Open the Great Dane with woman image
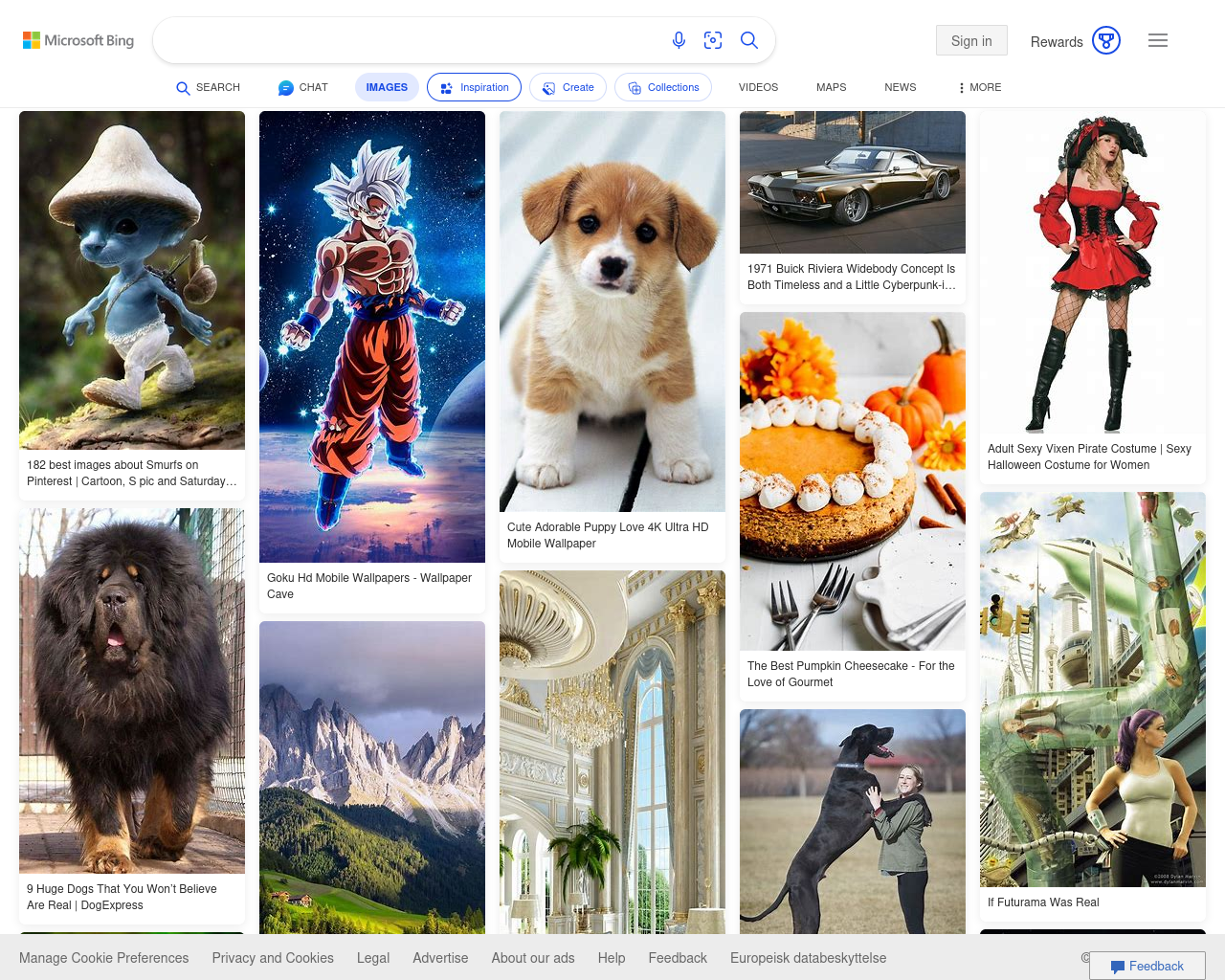 (x=853, y=821)
